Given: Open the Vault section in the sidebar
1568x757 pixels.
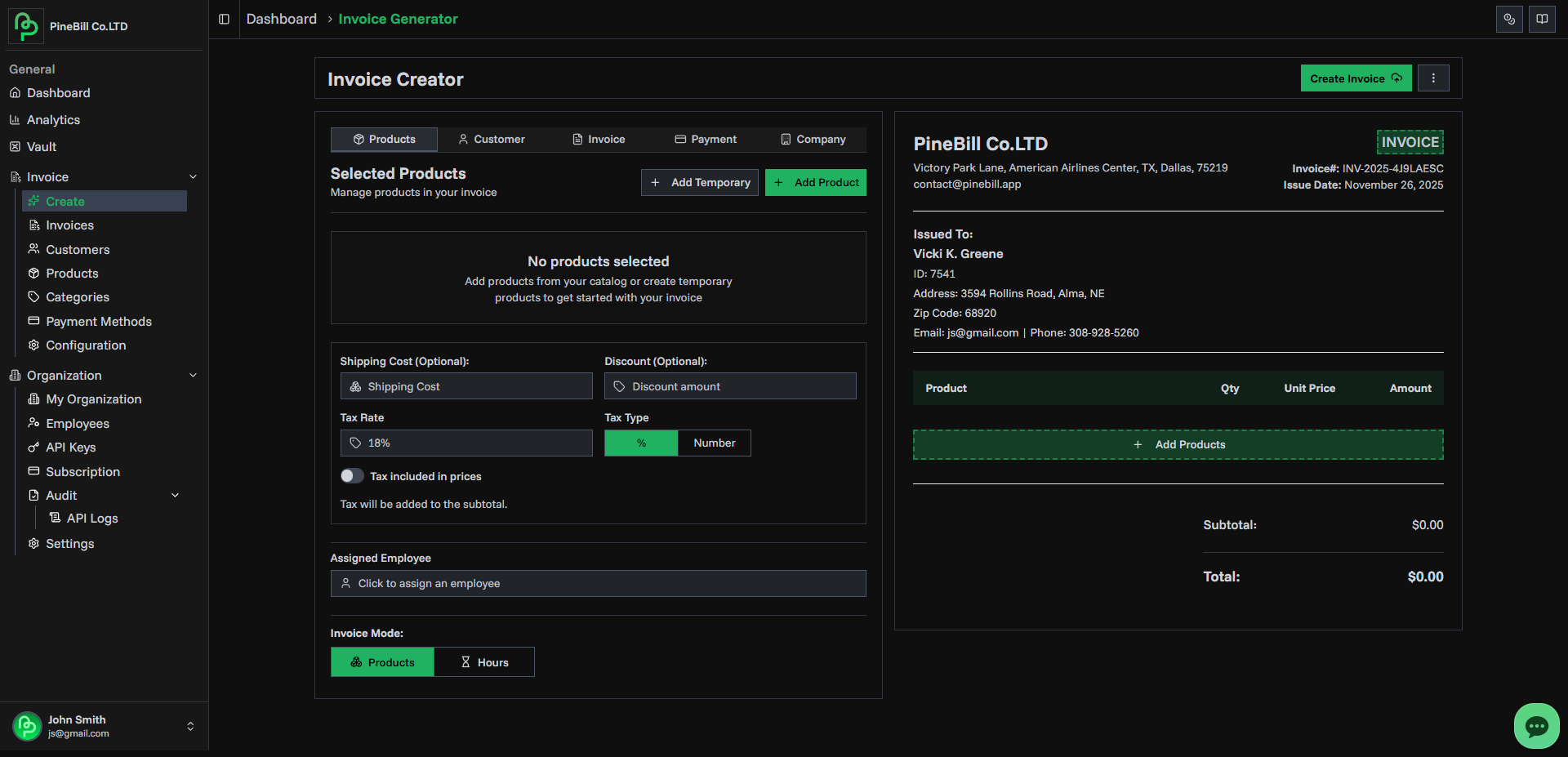Looking at the screenshot, I should pyautogui.click(x=42, y=147).
